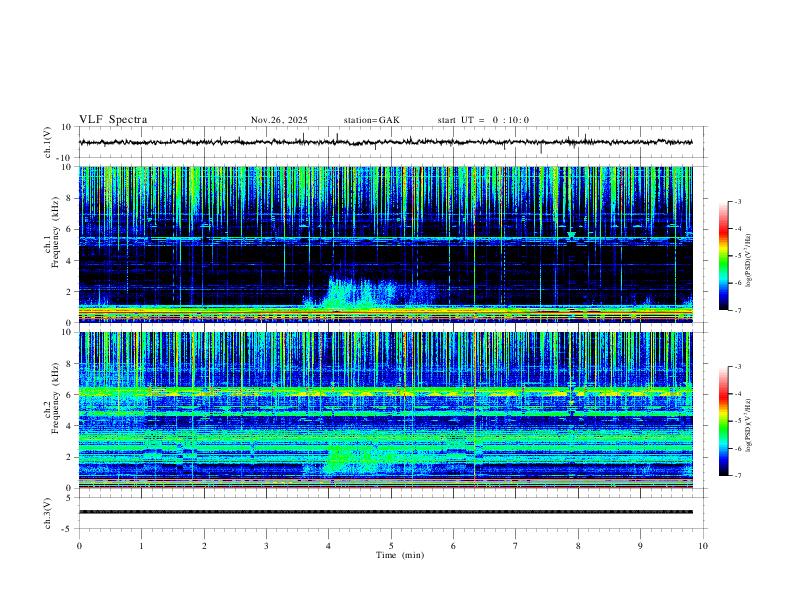The image size is (792, 612).
Task: Click the cyan triangle marker in ch.1 spectrogram
Action: (x=571, y=235)
